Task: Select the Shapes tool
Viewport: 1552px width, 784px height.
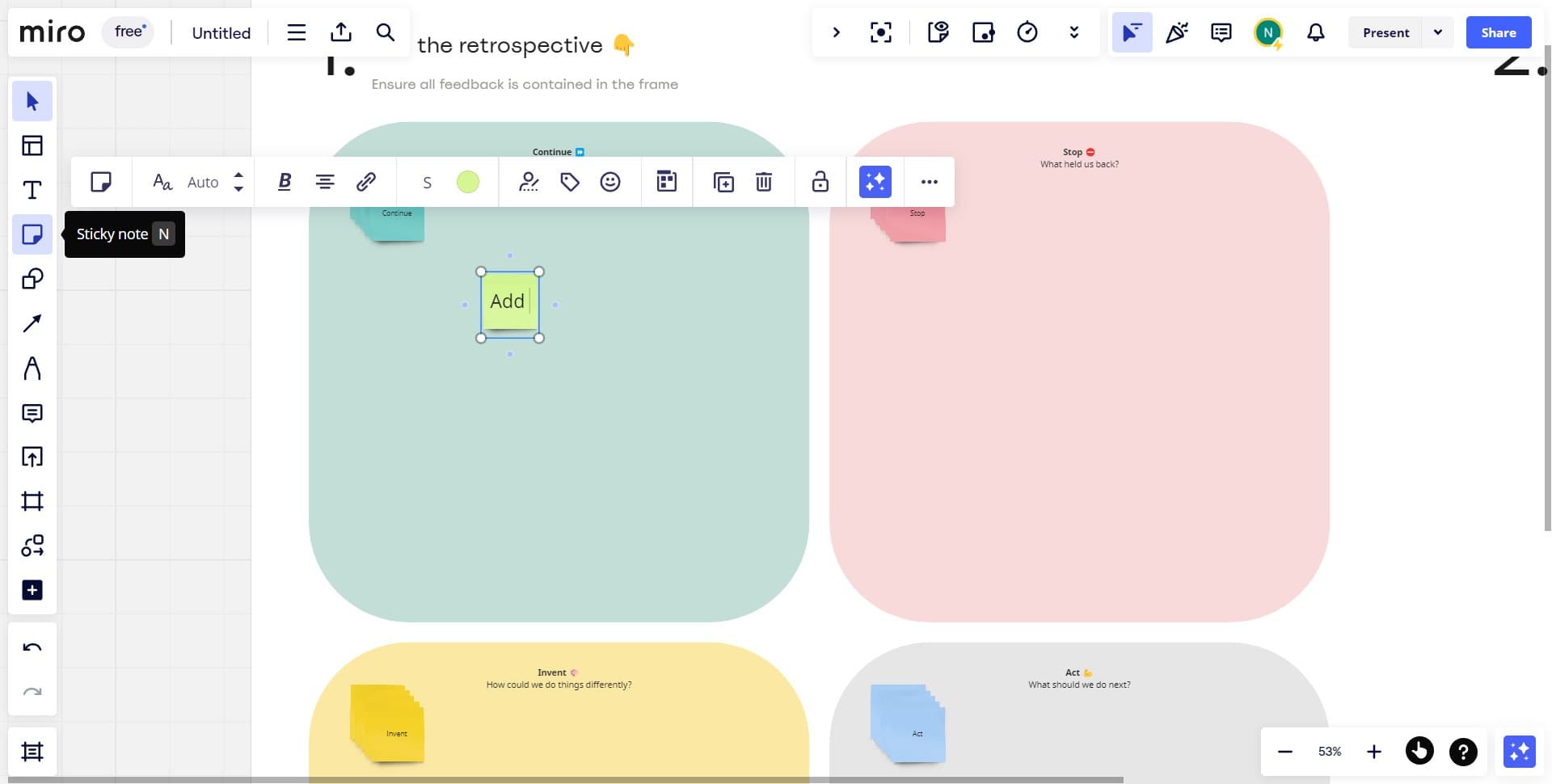Action: pyautogui.click(x=32, y=279)
